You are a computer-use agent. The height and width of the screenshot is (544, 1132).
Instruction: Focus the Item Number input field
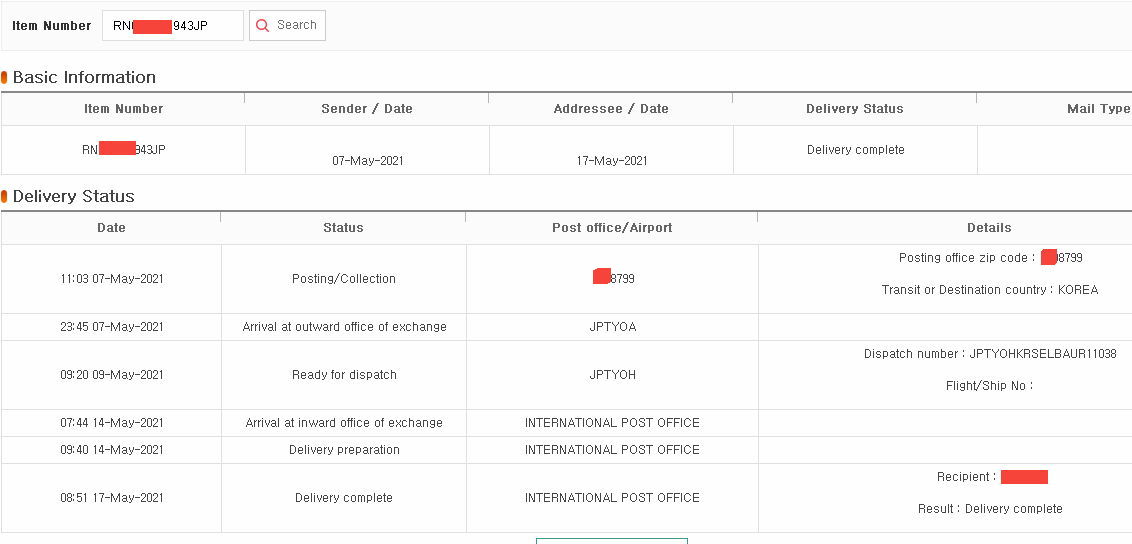coord(173,25)
